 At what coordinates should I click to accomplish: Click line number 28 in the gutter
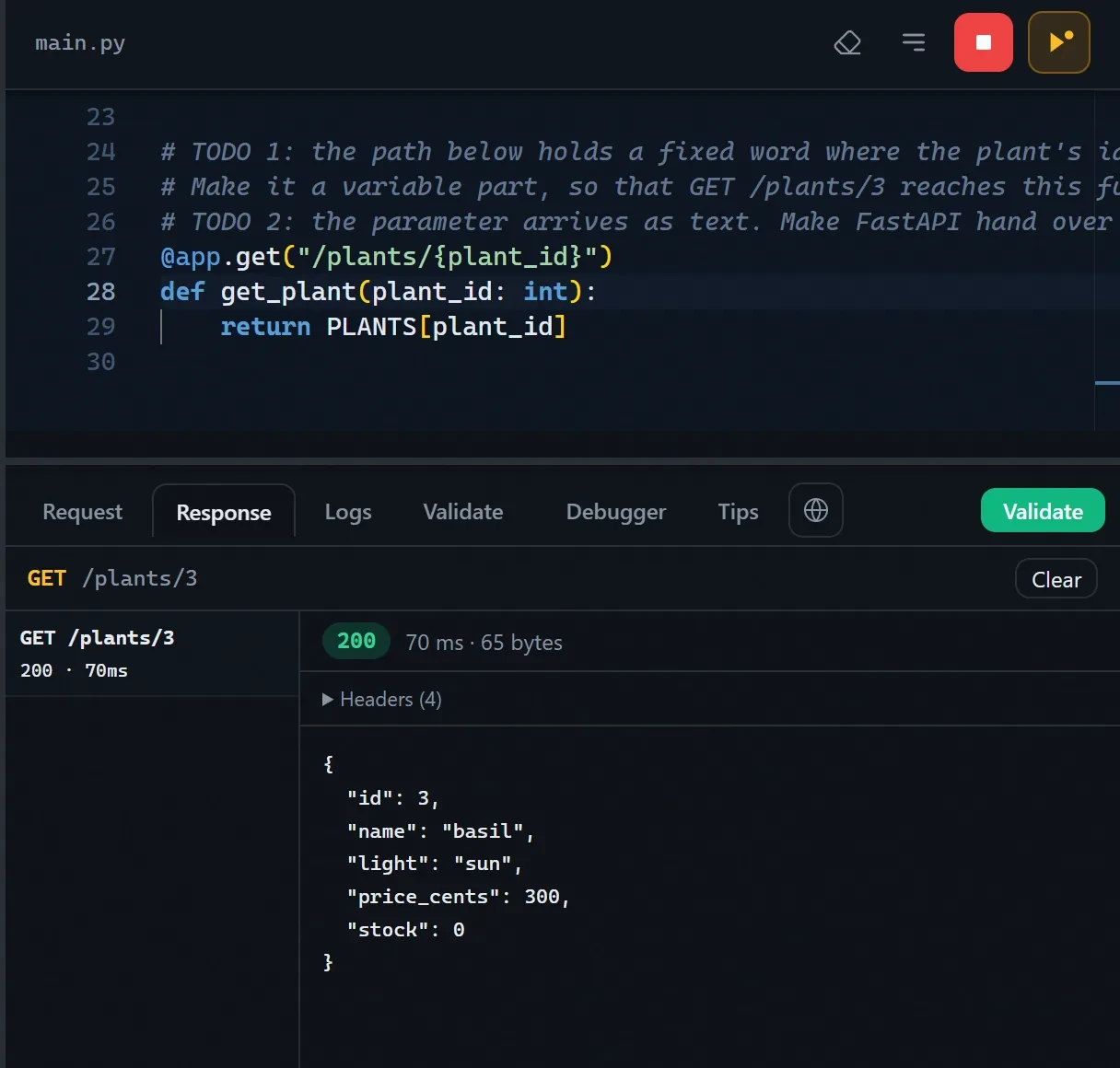tap(101, 292)
